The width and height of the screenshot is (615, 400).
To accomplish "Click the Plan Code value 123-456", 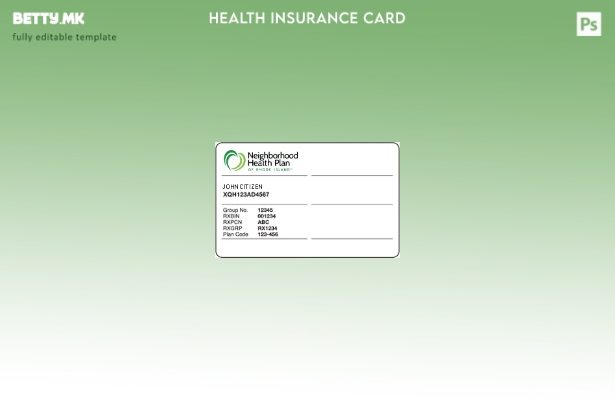I will point(268,234).
